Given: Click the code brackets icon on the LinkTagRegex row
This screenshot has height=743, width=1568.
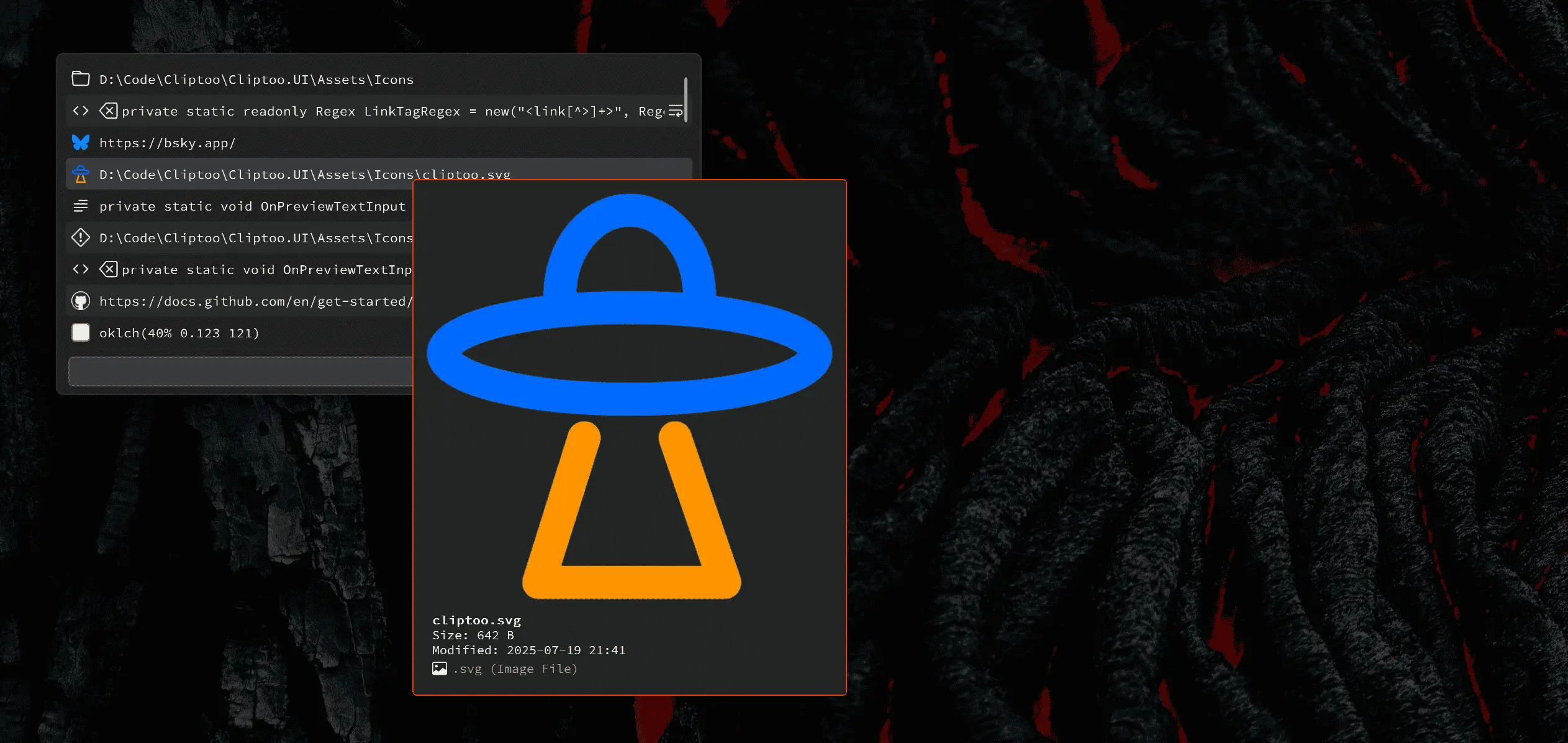Looking at the screenshot, I should pos(81,111).
